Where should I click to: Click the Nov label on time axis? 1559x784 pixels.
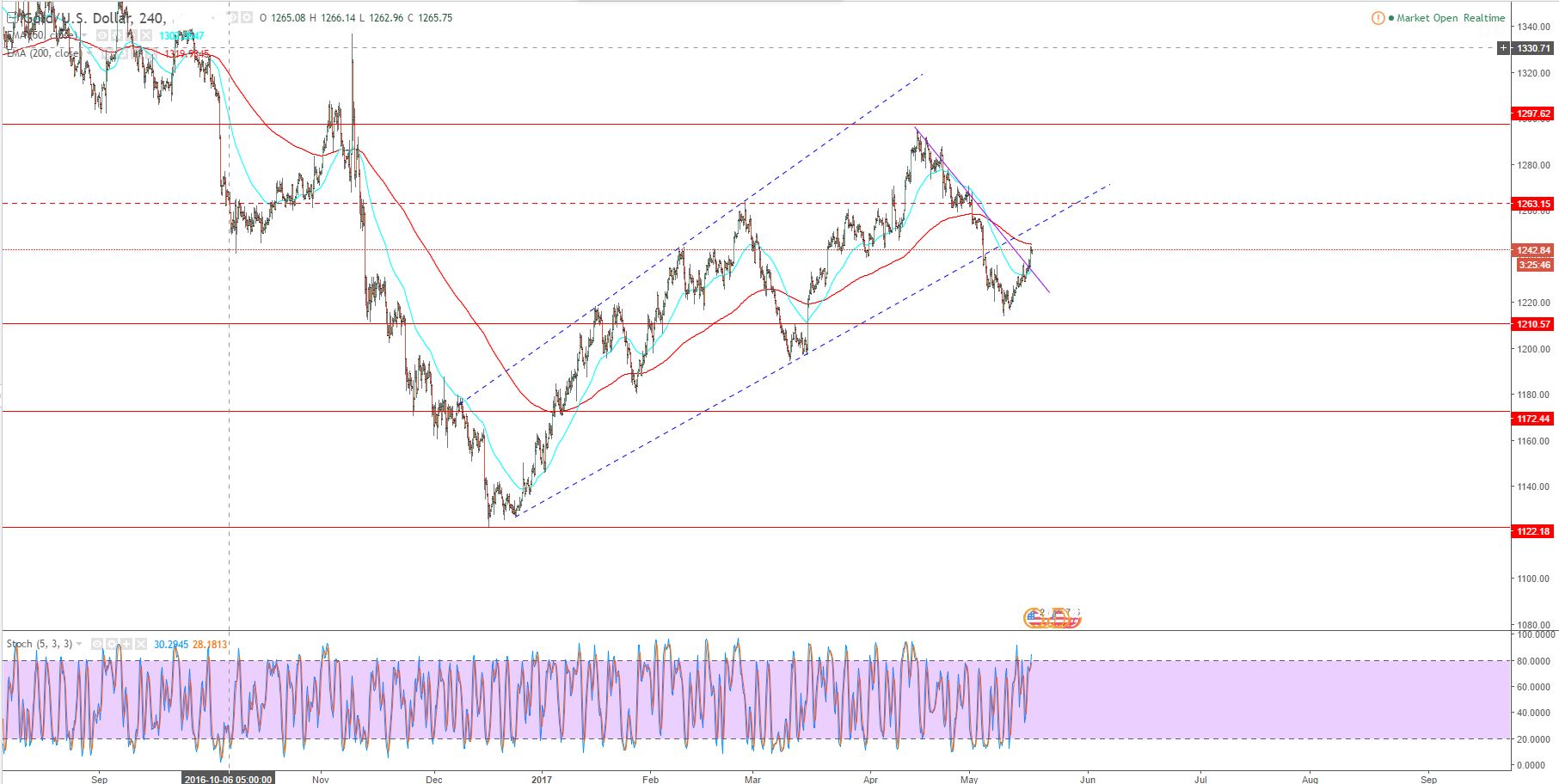tap(321, 779)
